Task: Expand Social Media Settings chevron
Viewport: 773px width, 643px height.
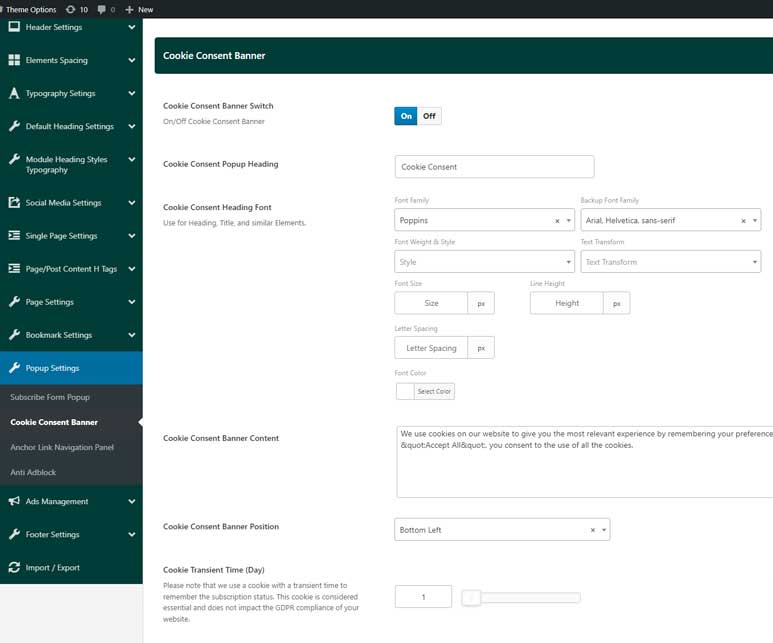Action: (x=132, y=203)
